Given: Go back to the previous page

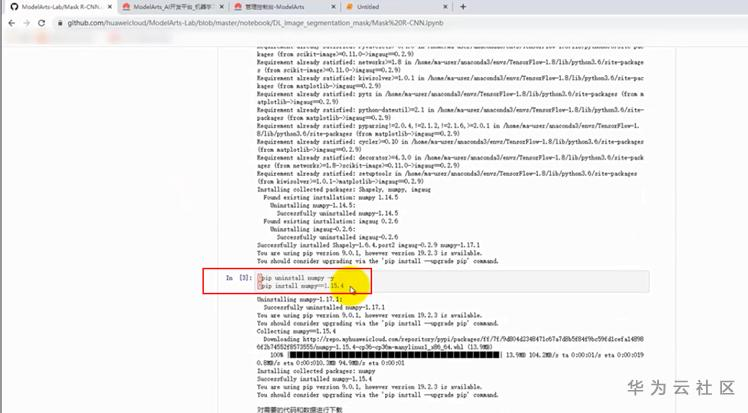Looking at the screenshot, I should pos(12,23).
